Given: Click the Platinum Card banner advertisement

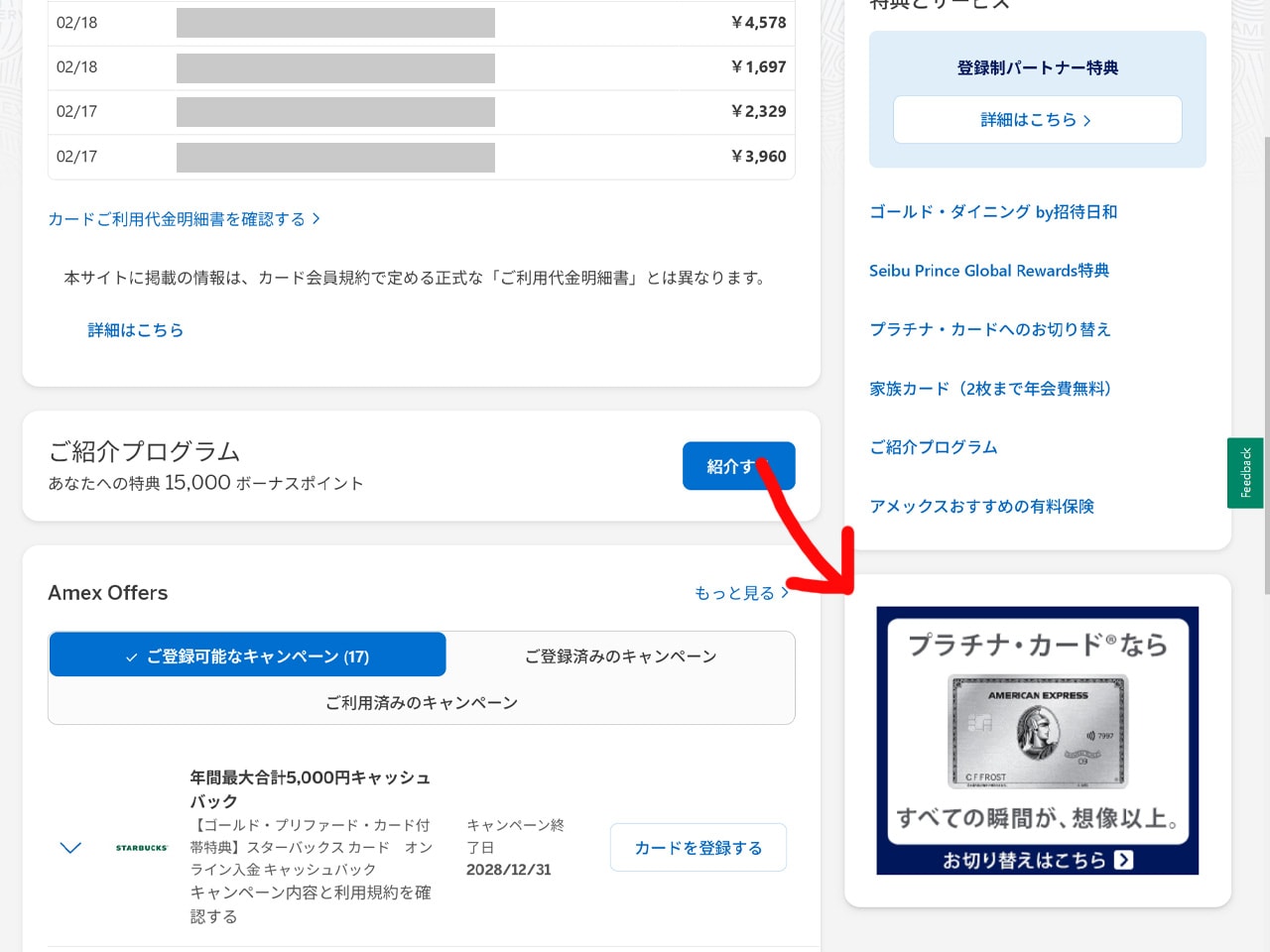Looking at the screenshot, I should click(x=1038, y=741).
